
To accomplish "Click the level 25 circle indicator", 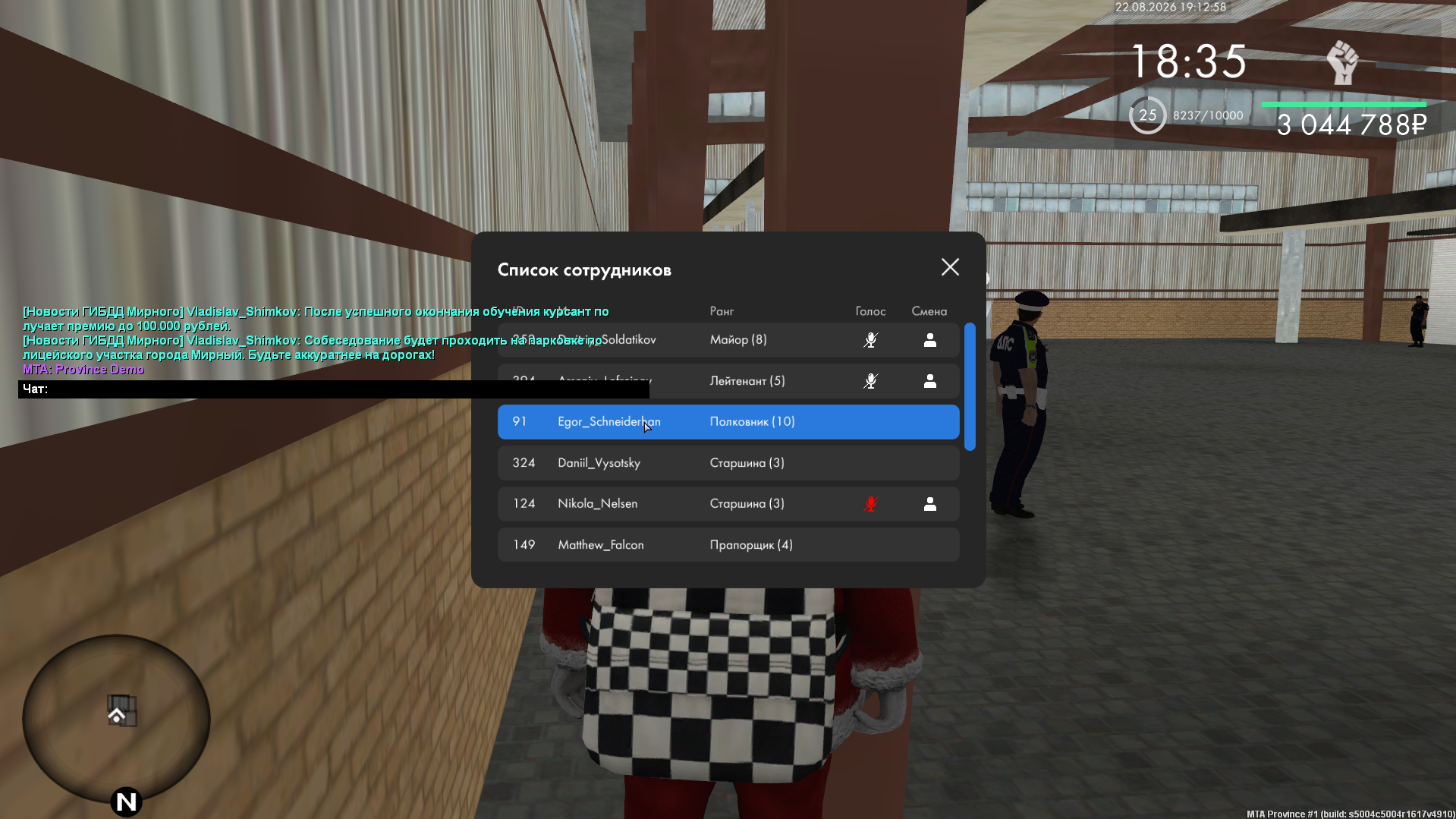I will pos(1148,115).
